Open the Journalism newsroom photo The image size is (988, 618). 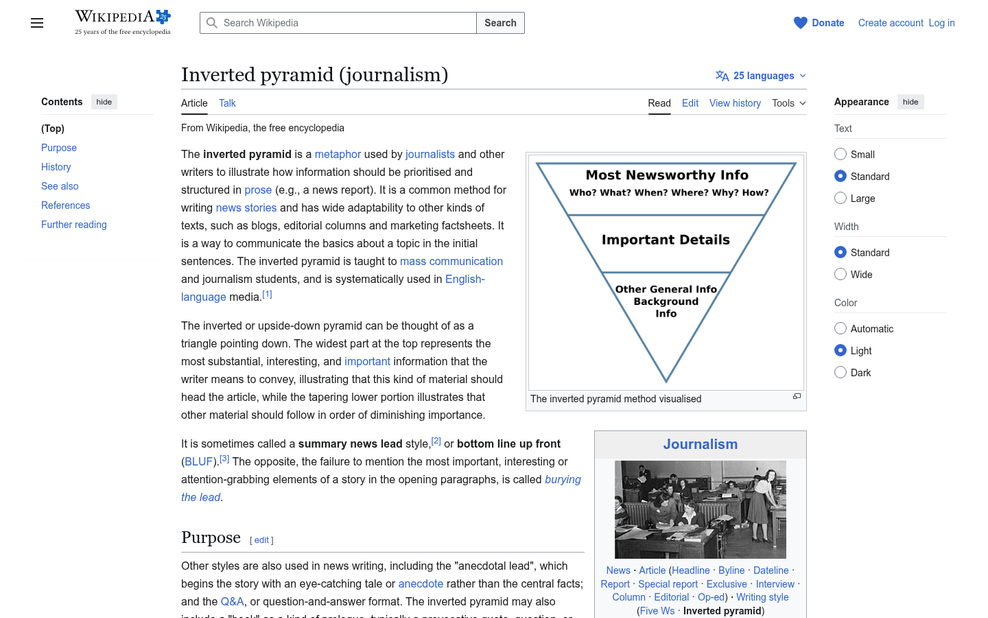tap(700, 509)
